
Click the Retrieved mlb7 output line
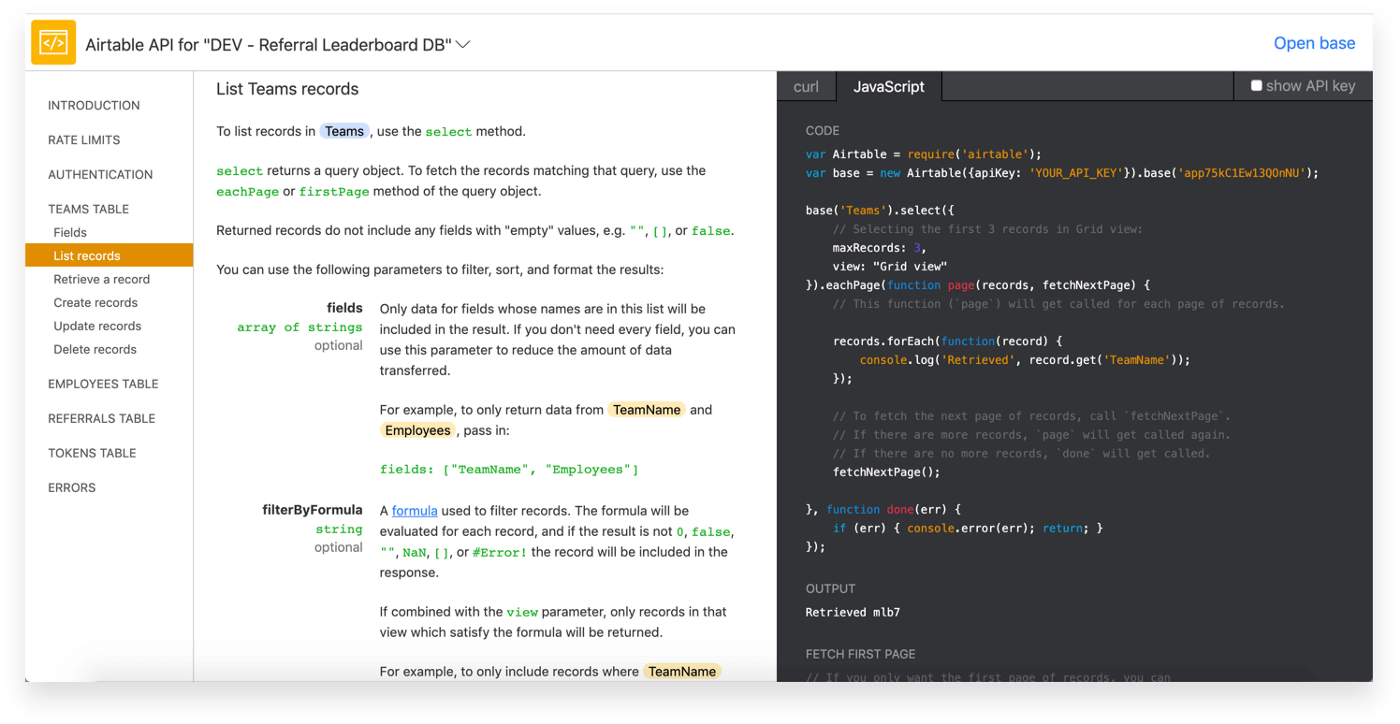click(853, 612)
